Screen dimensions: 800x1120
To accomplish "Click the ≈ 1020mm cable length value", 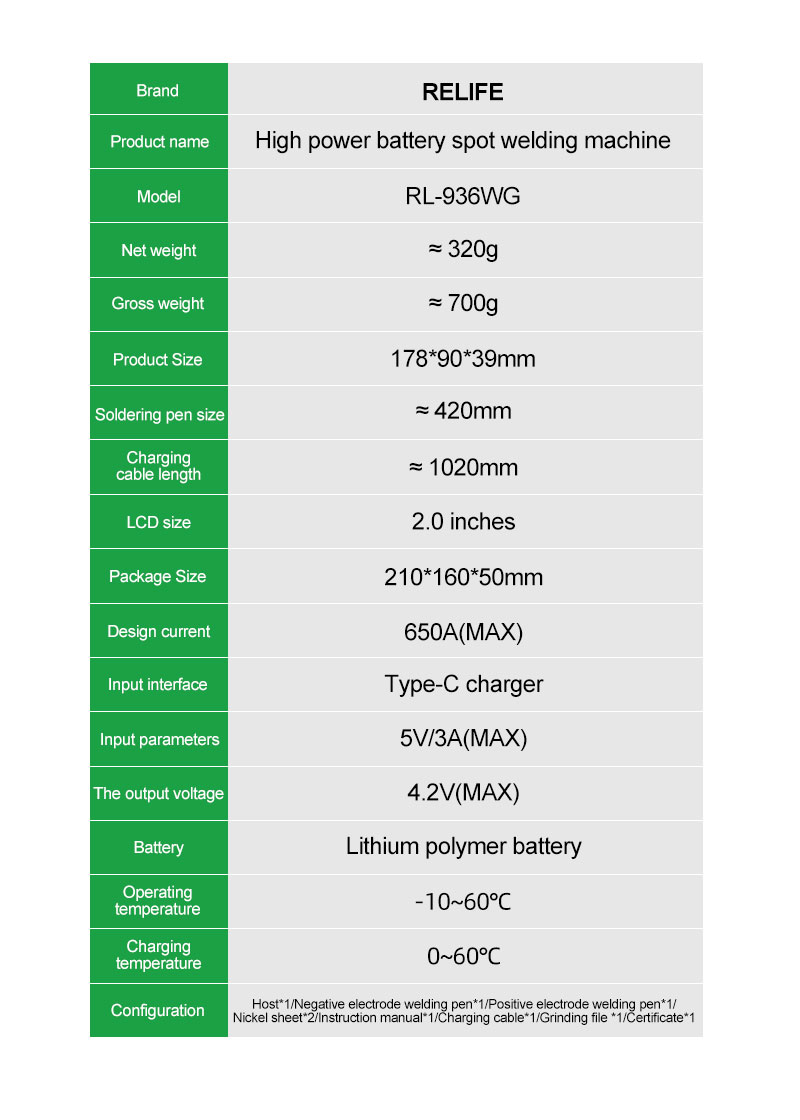I will [x=462, y=467].
